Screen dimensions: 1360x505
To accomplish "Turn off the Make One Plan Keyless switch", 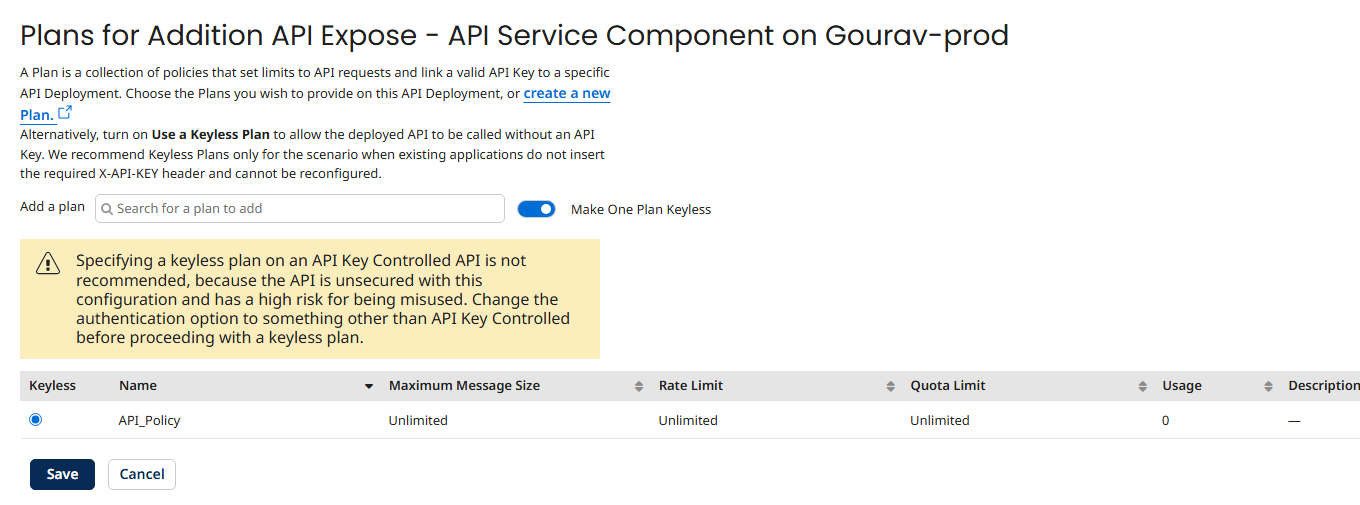I will [x=536, y=209].
